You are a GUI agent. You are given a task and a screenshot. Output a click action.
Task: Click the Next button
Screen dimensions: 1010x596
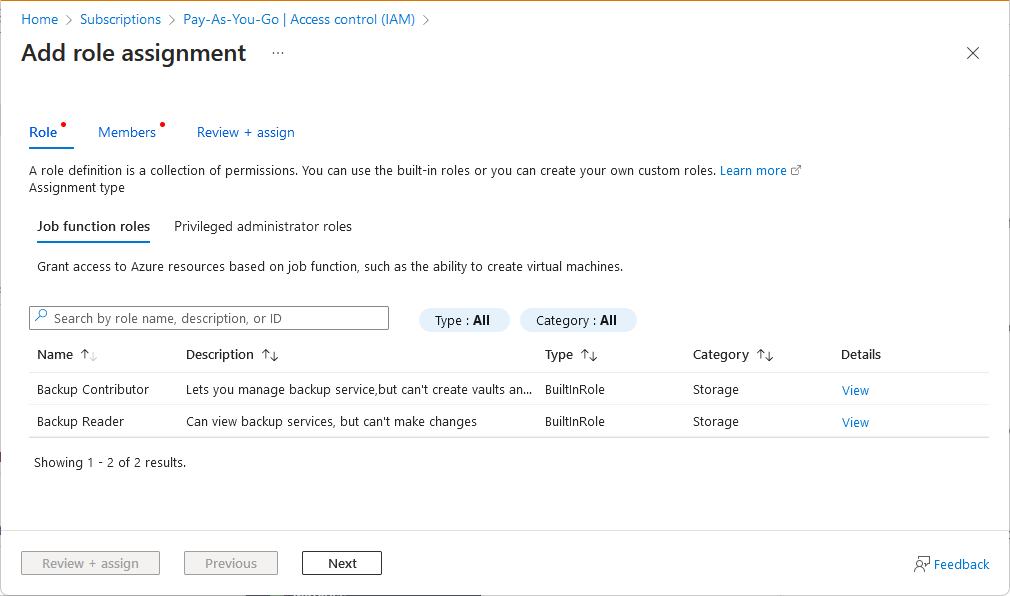pos(342,563)
